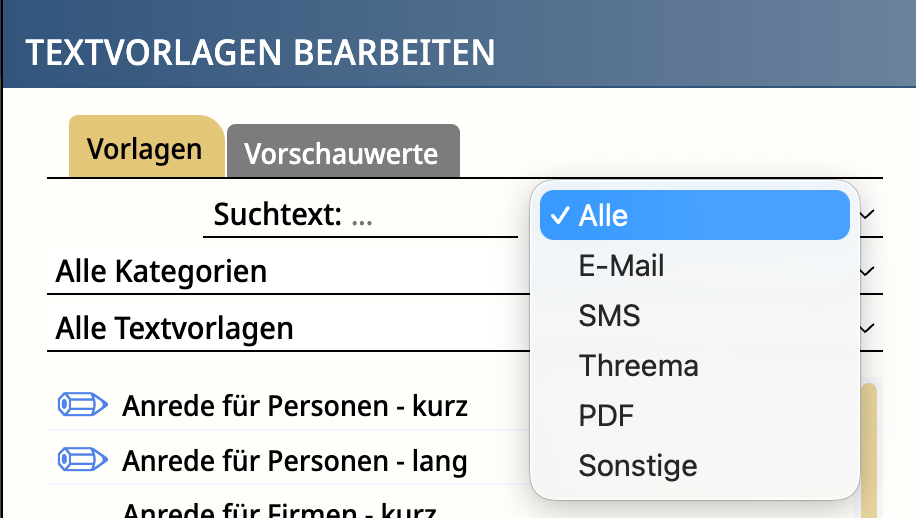Click the chevron of the type filter dropdown

pos(868,214)
